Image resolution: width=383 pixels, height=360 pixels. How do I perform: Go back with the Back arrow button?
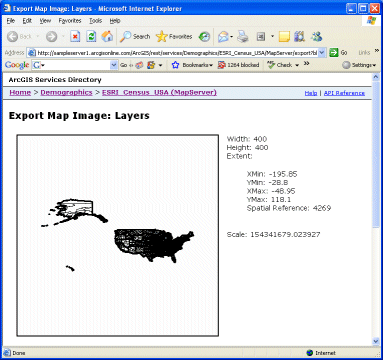[19, 37]
